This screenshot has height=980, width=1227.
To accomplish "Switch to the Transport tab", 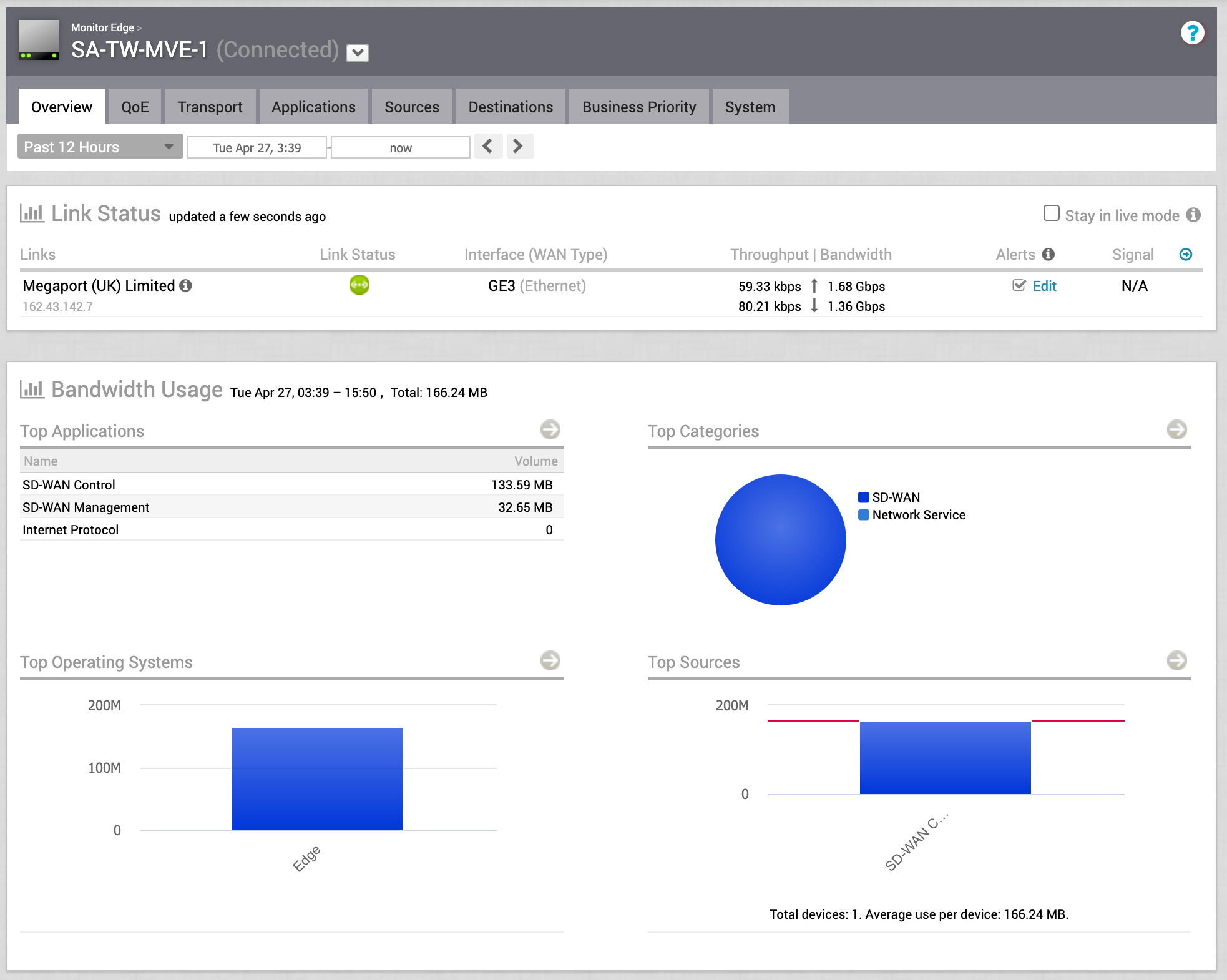I will pos(210,107).
